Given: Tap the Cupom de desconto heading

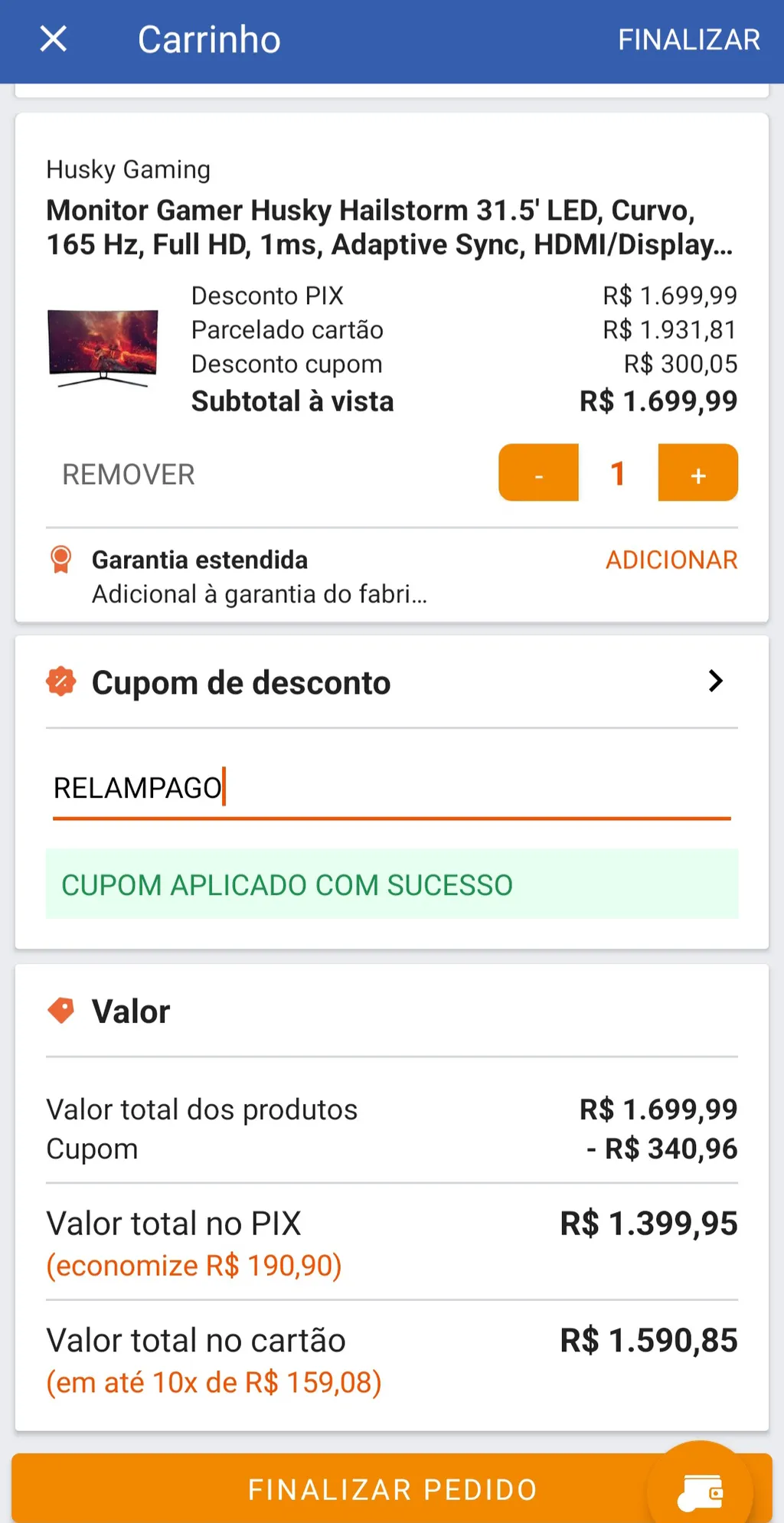Looking at the screenshot, I should (241, 682).
